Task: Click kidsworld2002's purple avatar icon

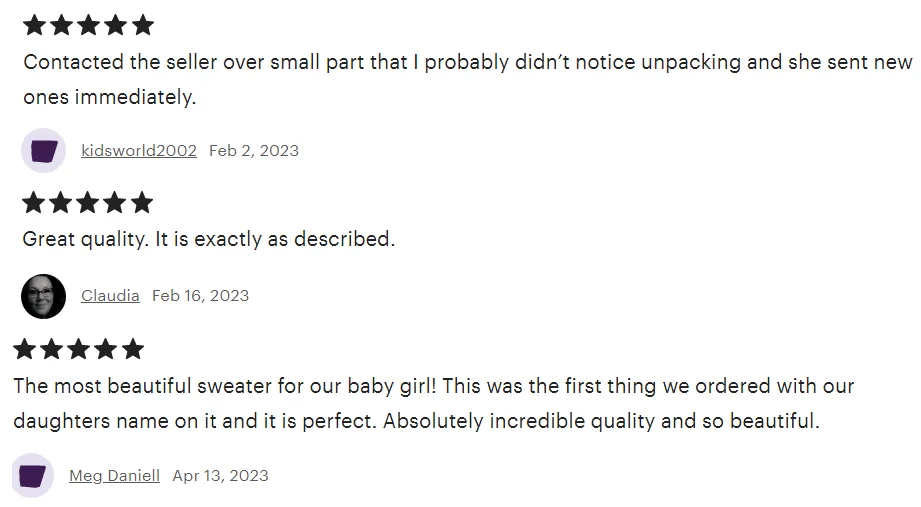Action: pyautogui.click(x=43, y=151)
